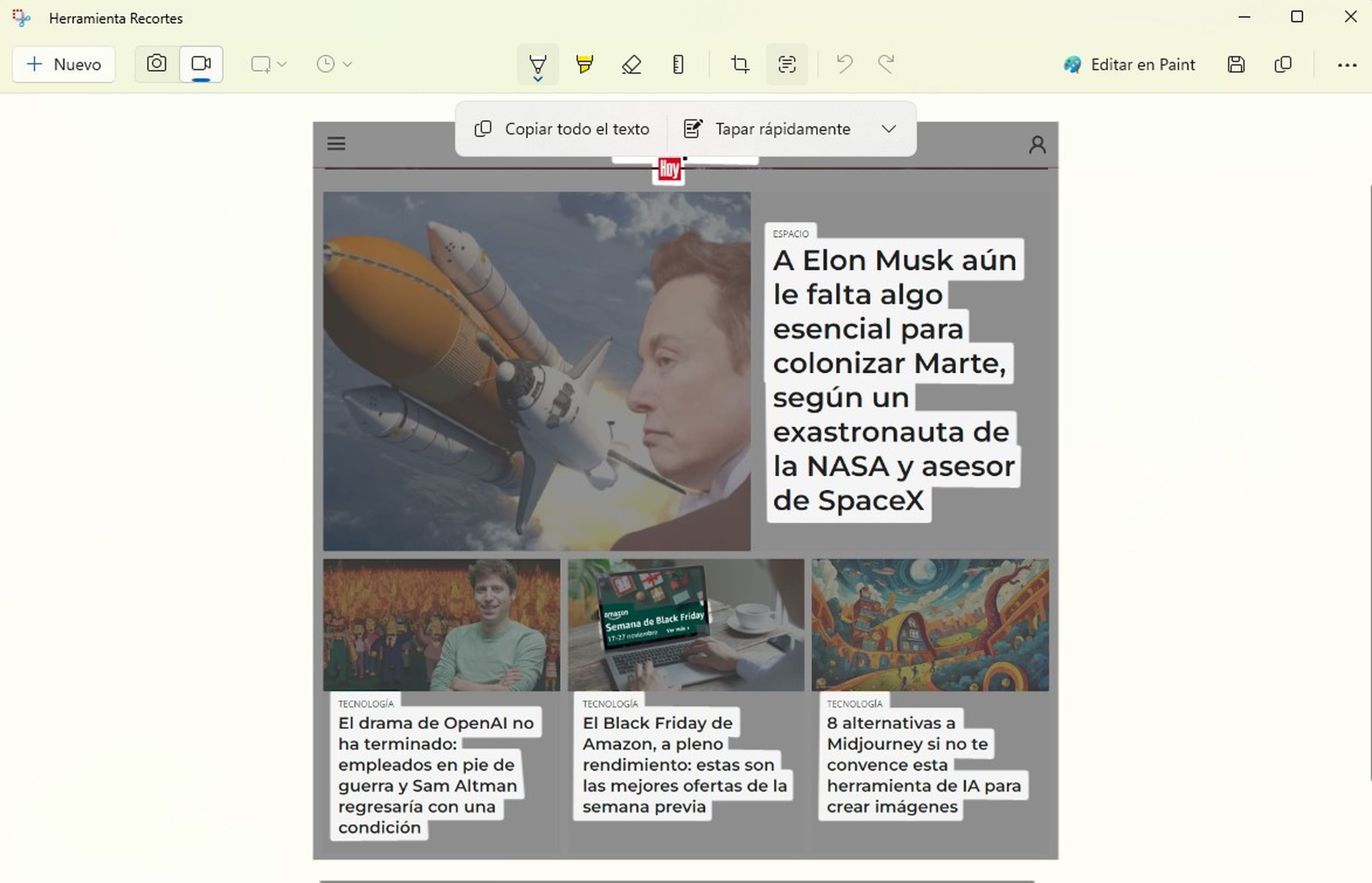The image size is (1372, 883).
Task: Minimize the Herramienta Recortes window
Action: 1244,17
